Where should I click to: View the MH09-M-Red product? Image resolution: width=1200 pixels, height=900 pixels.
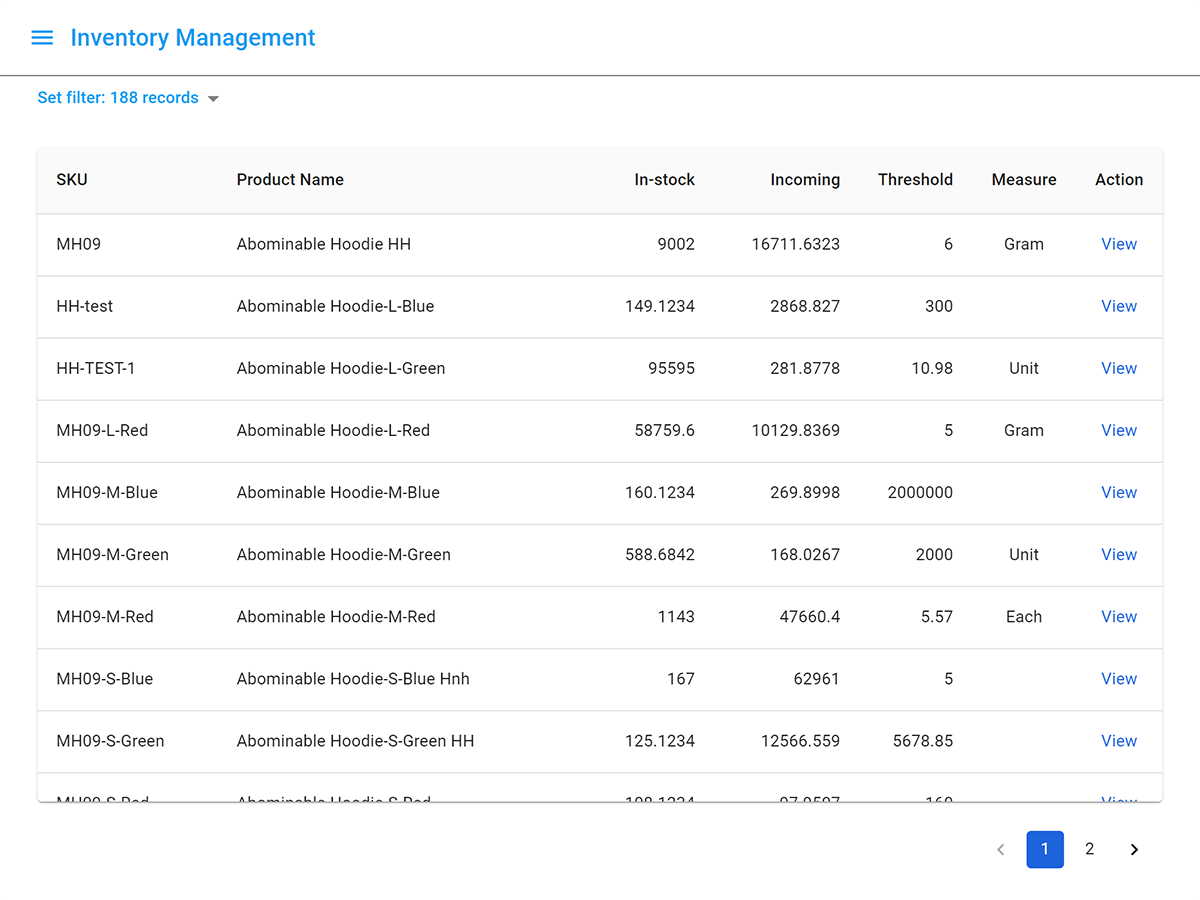1118,616
